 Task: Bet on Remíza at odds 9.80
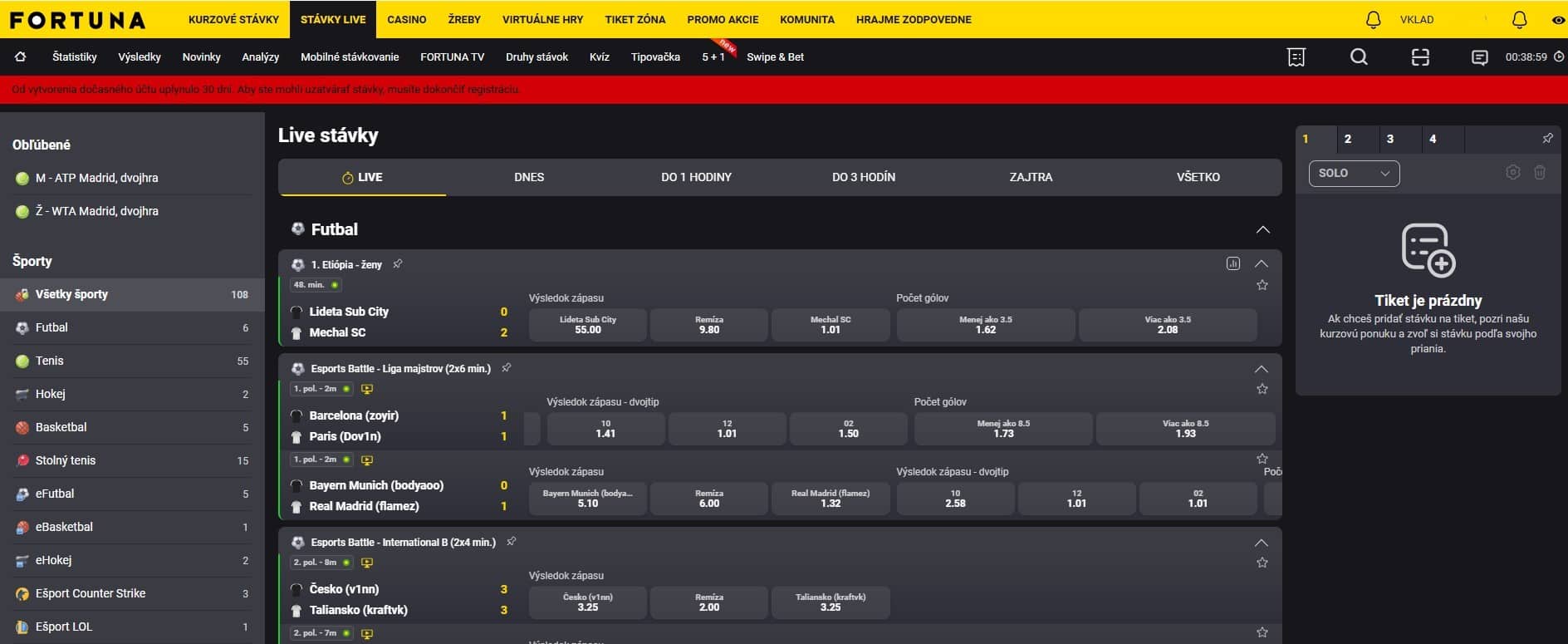pos(709,325)
